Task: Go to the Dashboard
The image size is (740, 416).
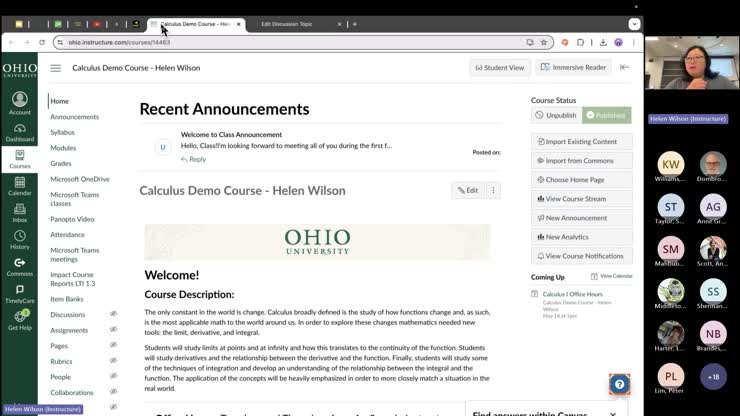Action: click(19, 133)
